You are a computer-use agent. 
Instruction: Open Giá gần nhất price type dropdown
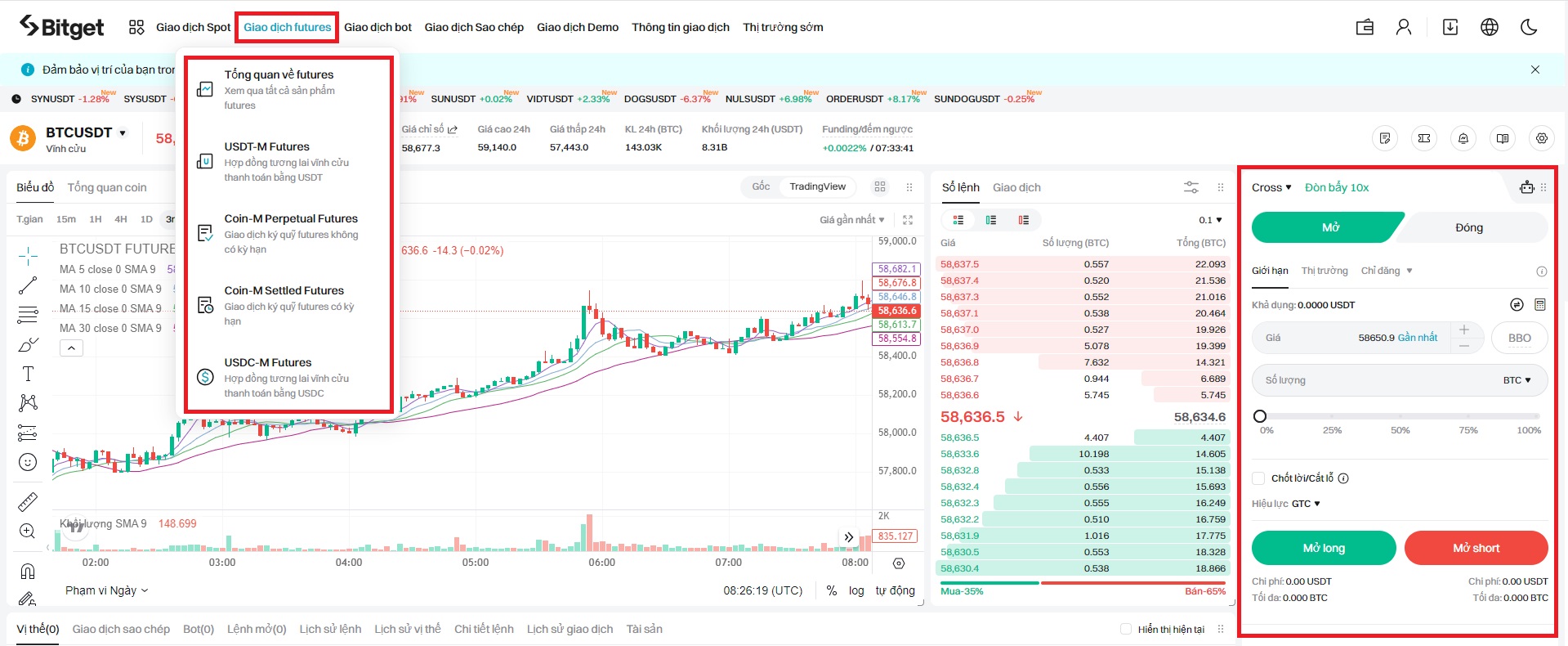[x=851, y=220]
